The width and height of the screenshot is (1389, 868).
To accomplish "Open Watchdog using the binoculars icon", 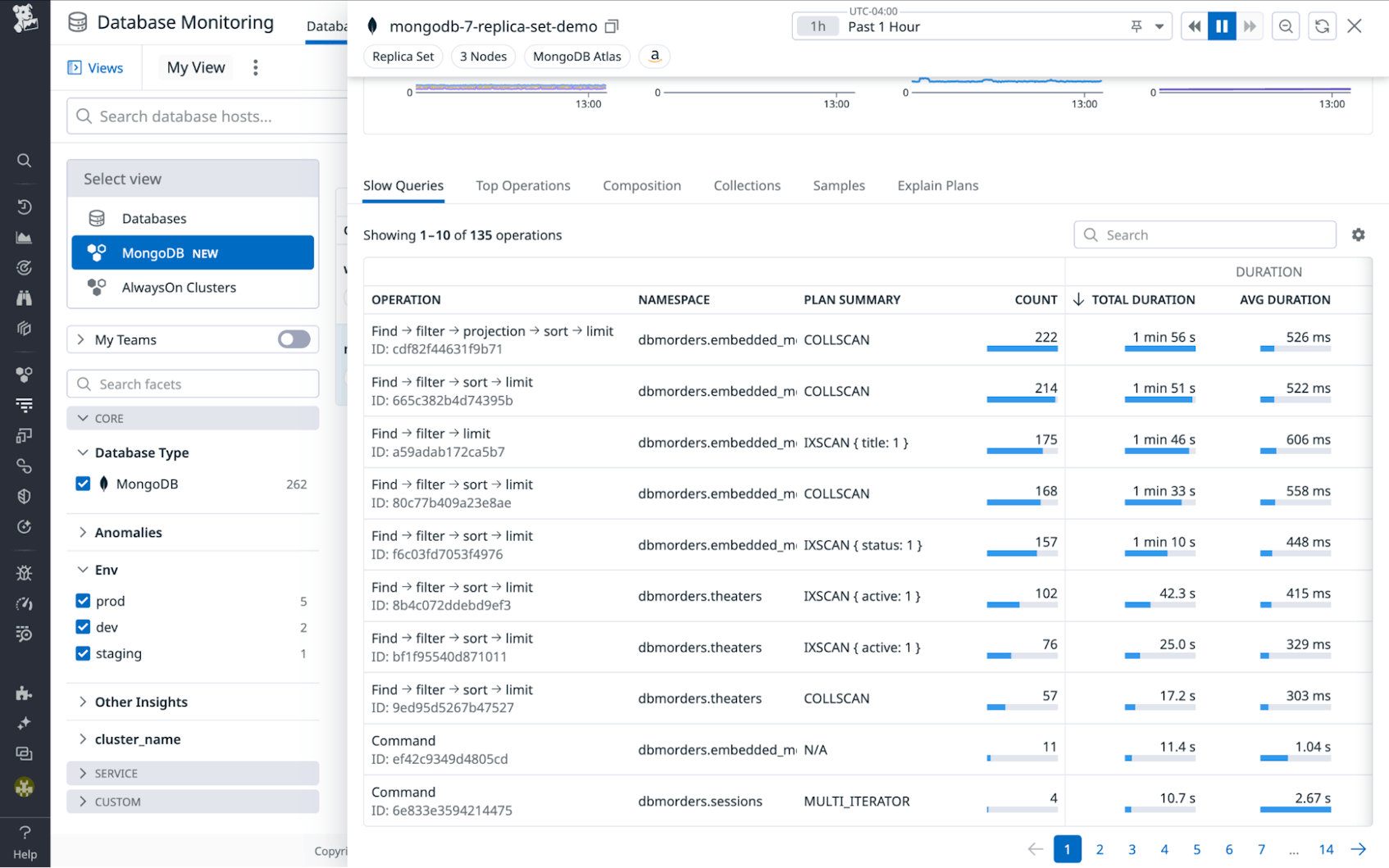I will click(x=25, y=298).
